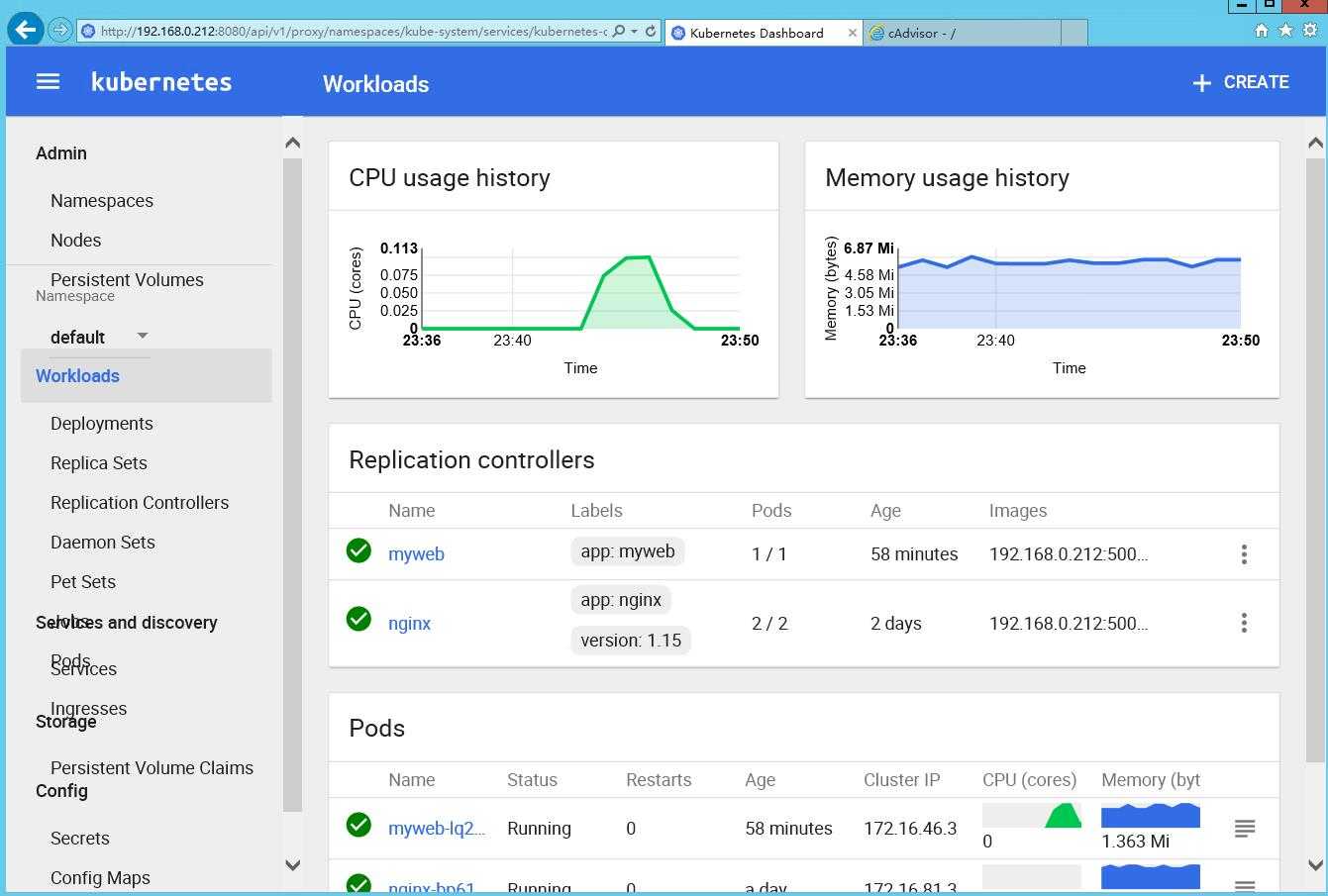The image size is (1328, 896).
Task: Click green status check for nginx controller
Action: coord(358,619)
